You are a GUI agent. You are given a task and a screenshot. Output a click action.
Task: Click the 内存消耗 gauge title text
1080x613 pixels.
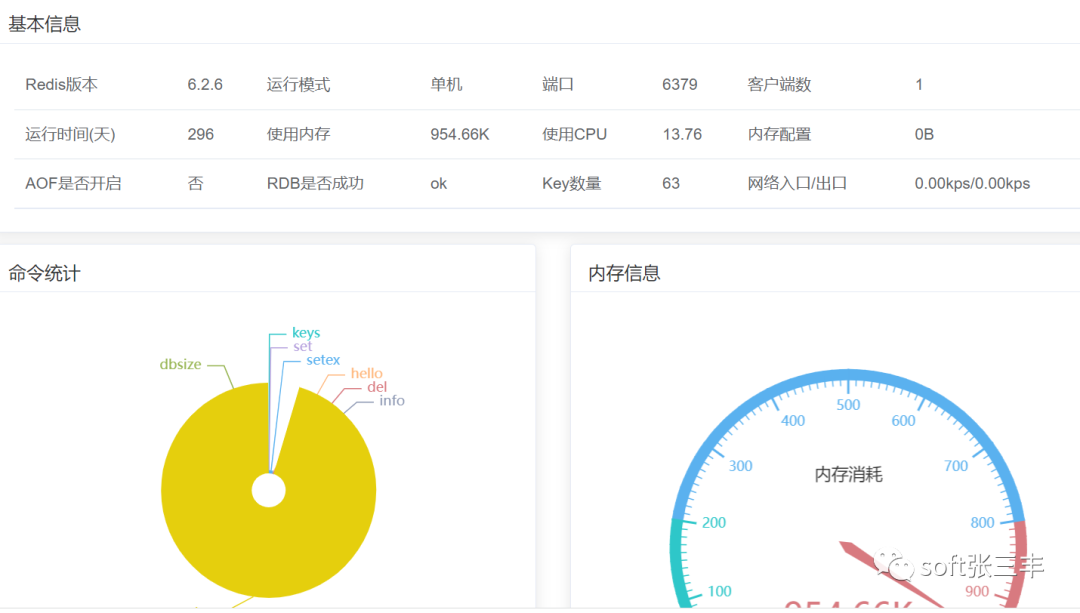[848, 475]
